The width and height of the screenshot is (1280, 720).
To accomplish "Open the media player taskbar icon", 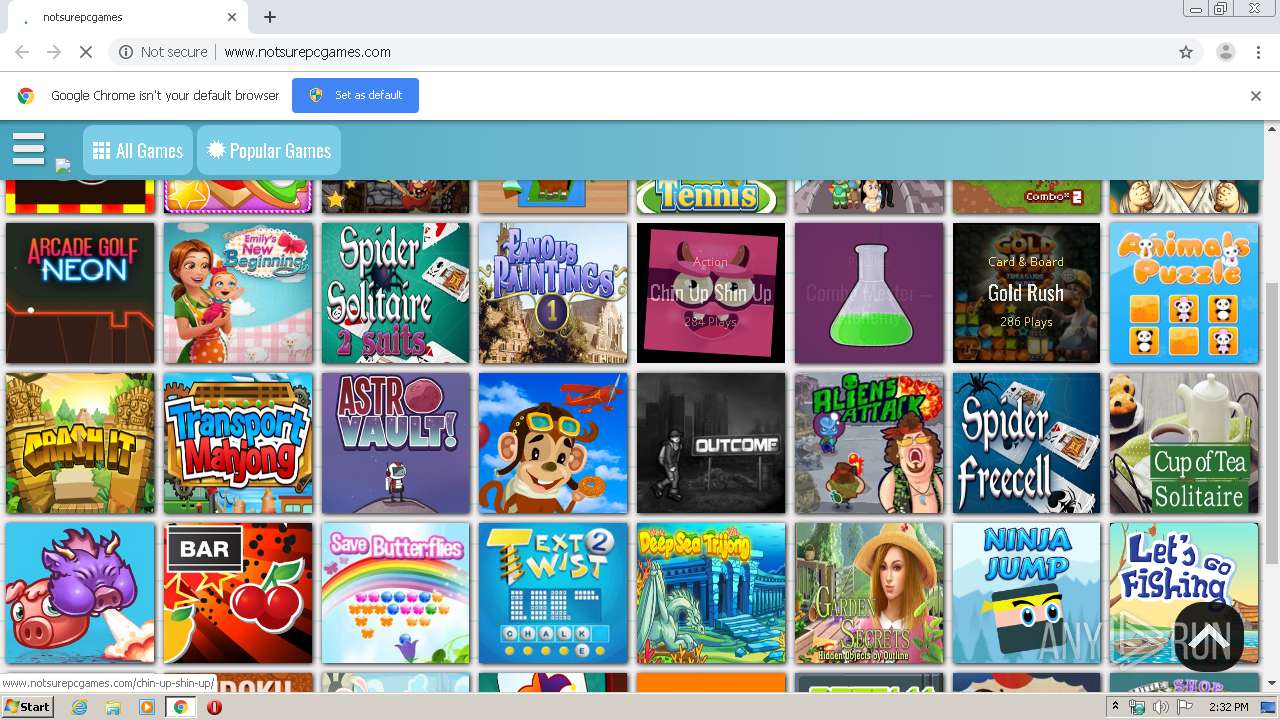I will coord(147,707).
